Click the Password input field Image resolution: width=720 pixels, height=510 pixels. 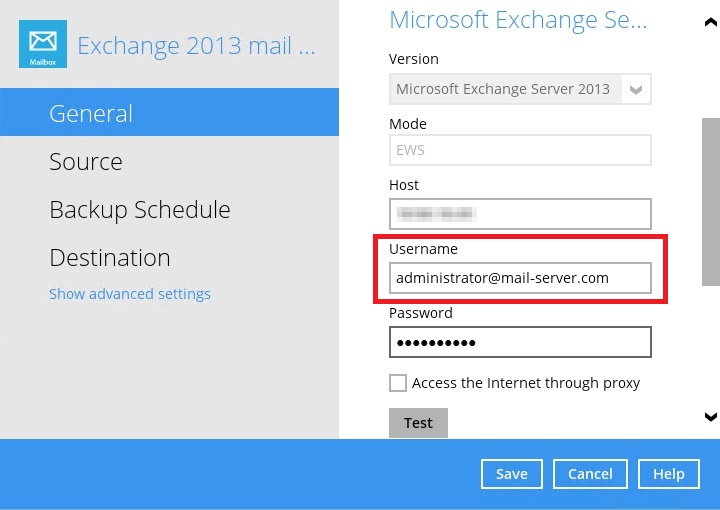pyautogui.click(x=520, y=342)
